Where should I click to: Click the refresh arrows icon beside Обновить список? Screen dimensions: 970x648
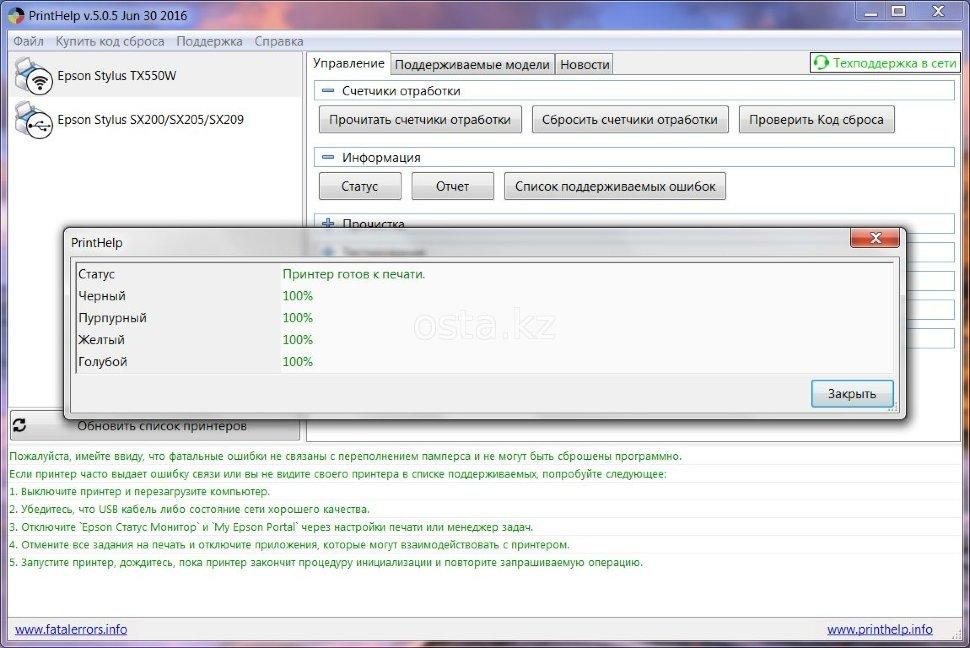click(x=19, y=425)
